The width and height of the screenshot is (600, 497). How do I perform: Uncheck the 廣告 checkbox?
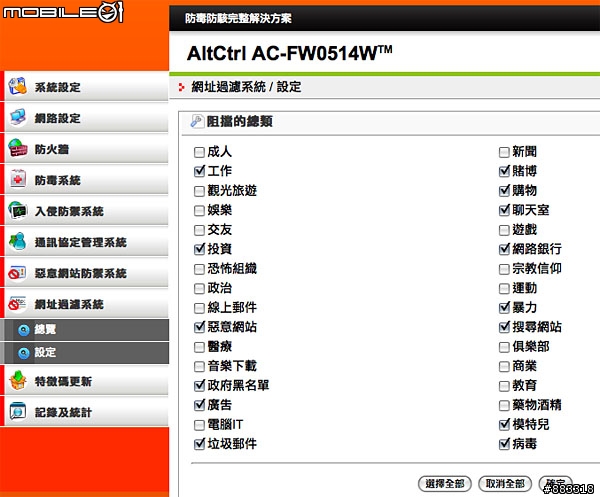(199, 405)
